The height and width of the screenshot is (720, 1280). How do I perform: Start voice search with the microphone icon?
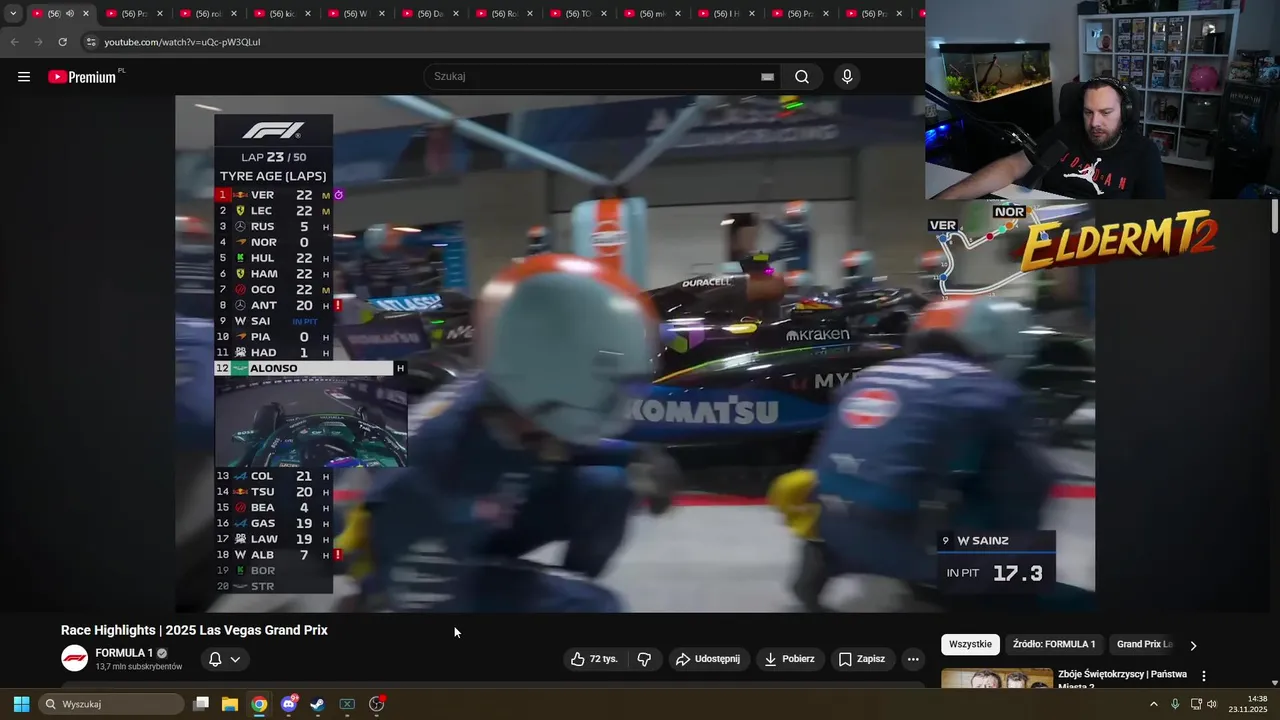(x=847, y=77)
